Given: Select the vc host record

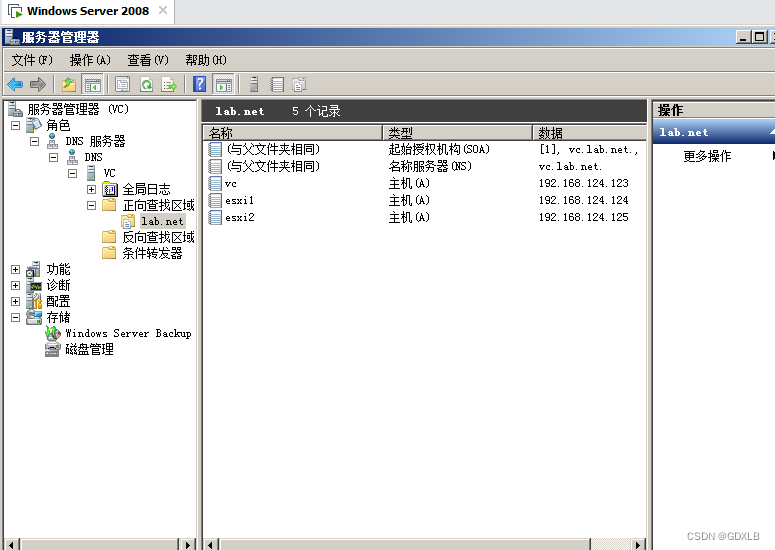Looking at the screenshot, I should [427, 183].
